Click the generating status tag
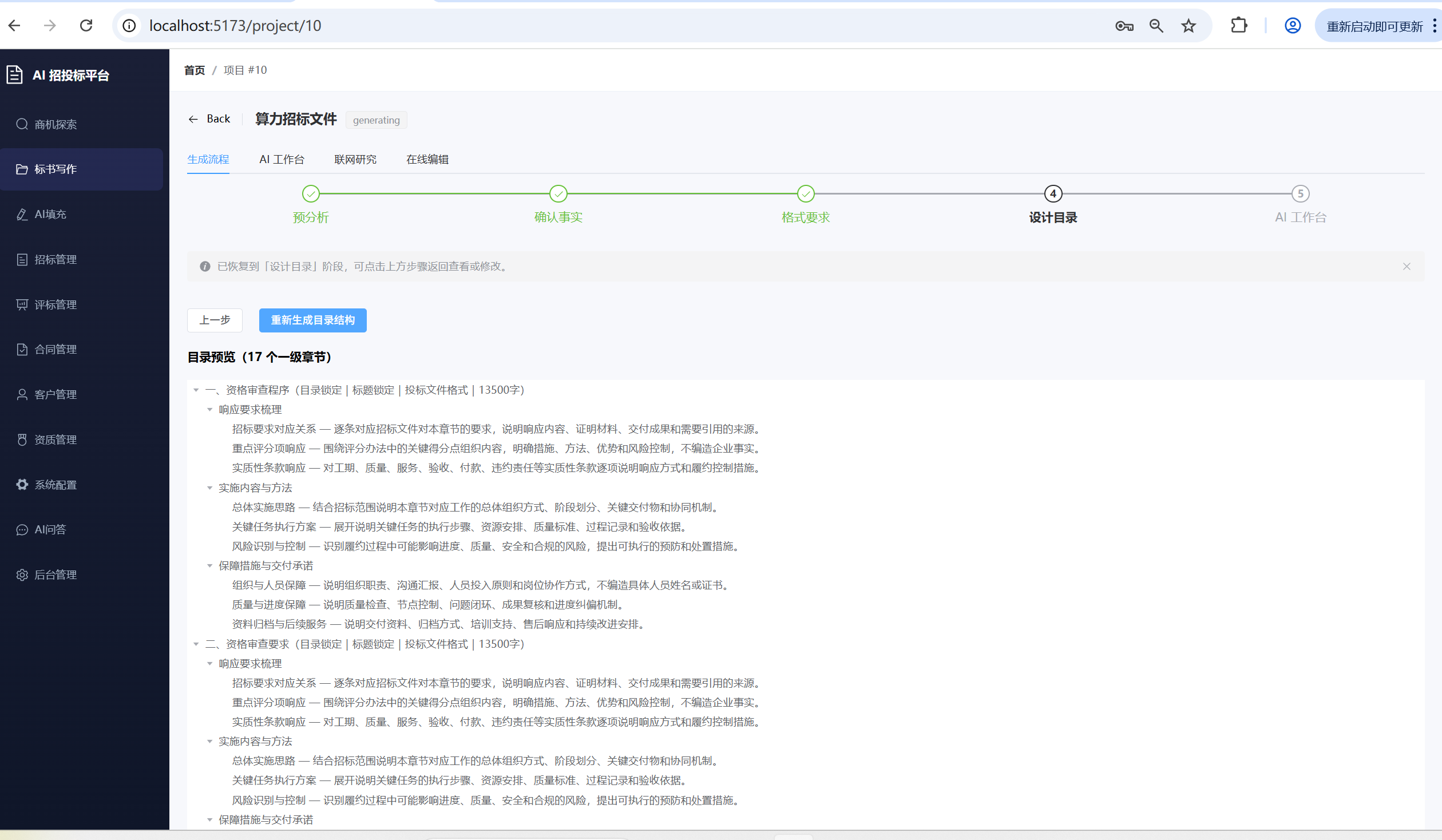Screen dimensions: 1442x840 [x=377, y=120]
